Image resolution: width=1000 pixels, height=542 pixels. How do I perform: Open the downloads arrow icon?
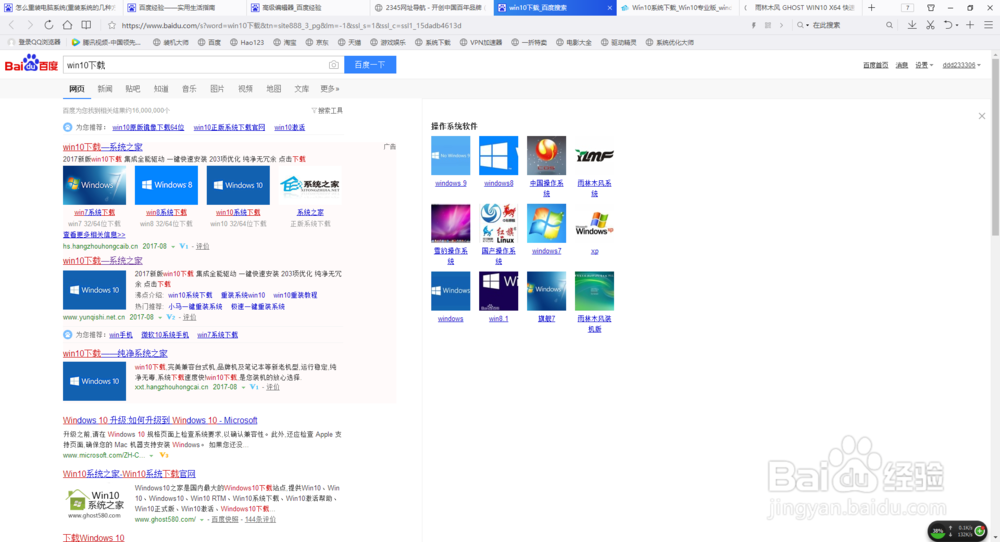pos(912,25)
